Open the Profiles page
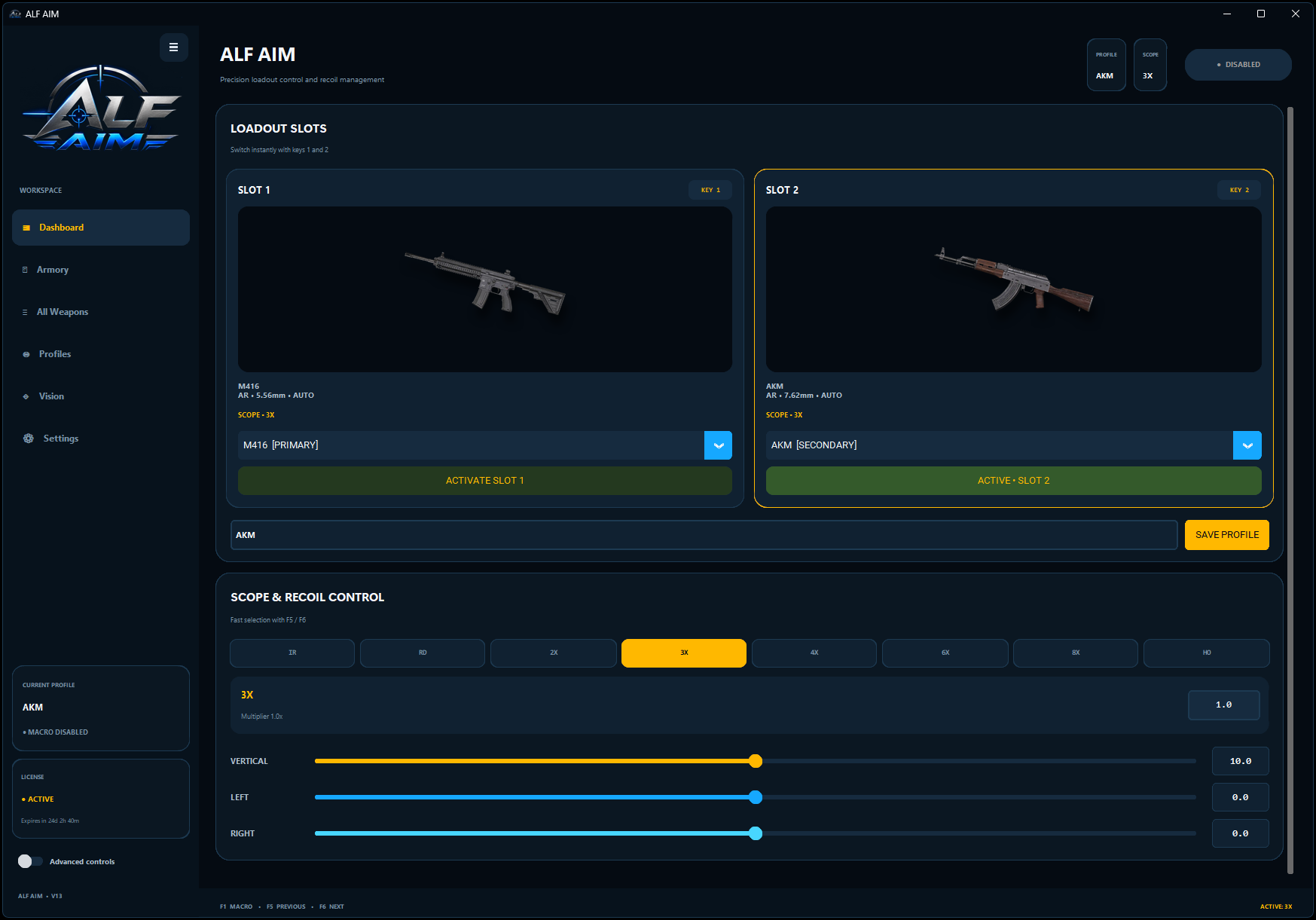Screen dimensions: 1316x920 click(101, 354)
